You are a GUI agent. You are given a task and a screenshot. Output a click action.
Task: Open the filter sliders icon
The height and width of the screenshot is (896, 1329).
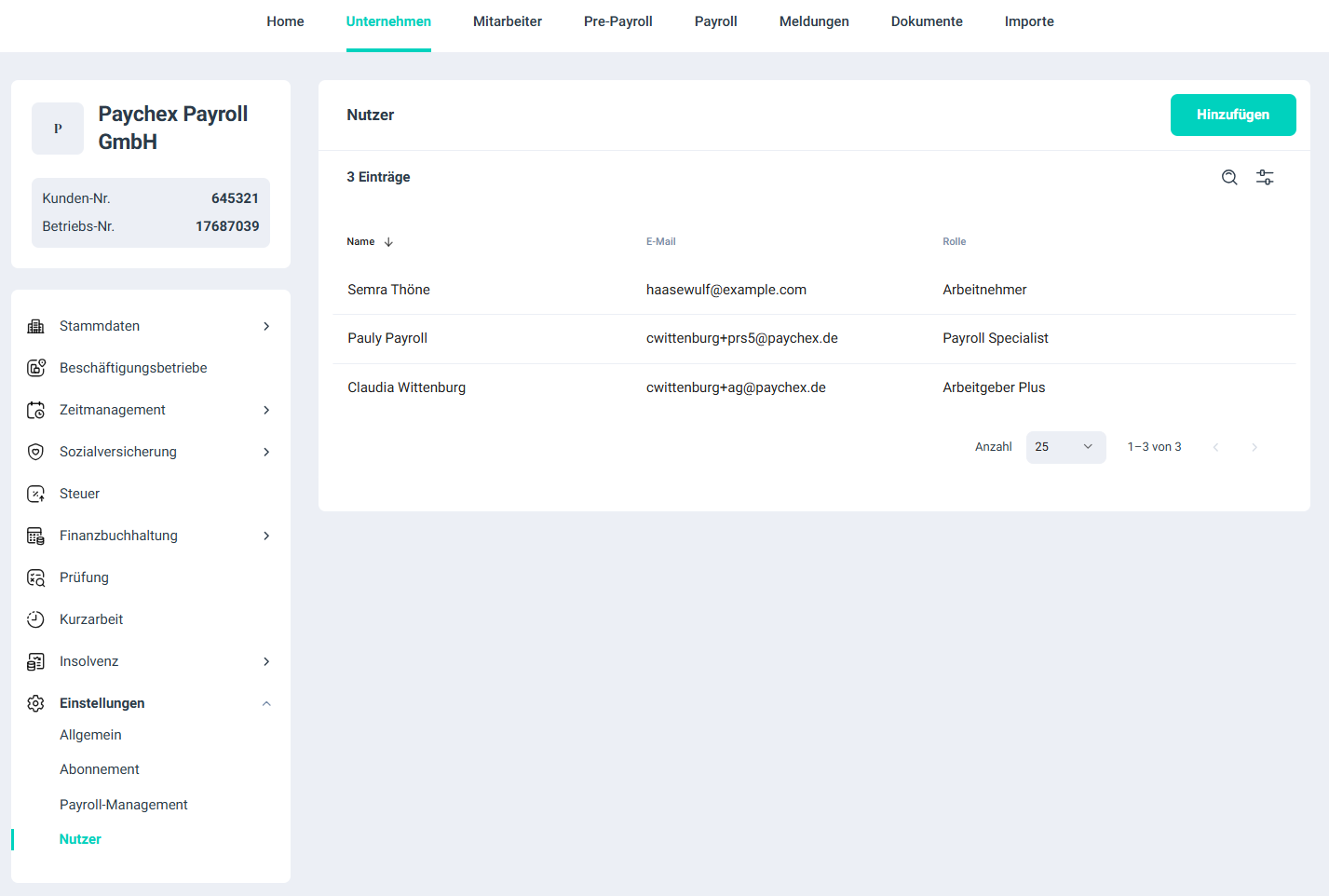(x=1265, y=178)
